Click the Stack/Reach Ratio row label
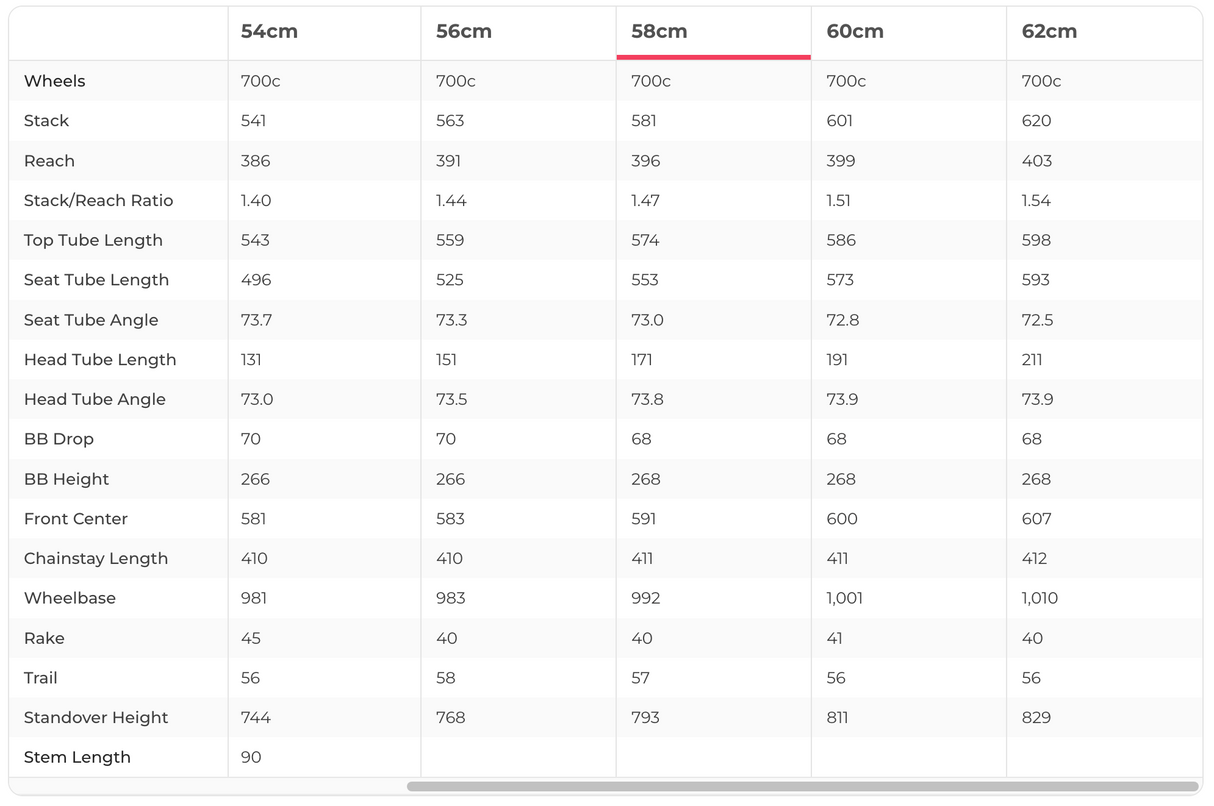Image resolution: width=1214 pixels, height=806 pixels. (98, 200)
